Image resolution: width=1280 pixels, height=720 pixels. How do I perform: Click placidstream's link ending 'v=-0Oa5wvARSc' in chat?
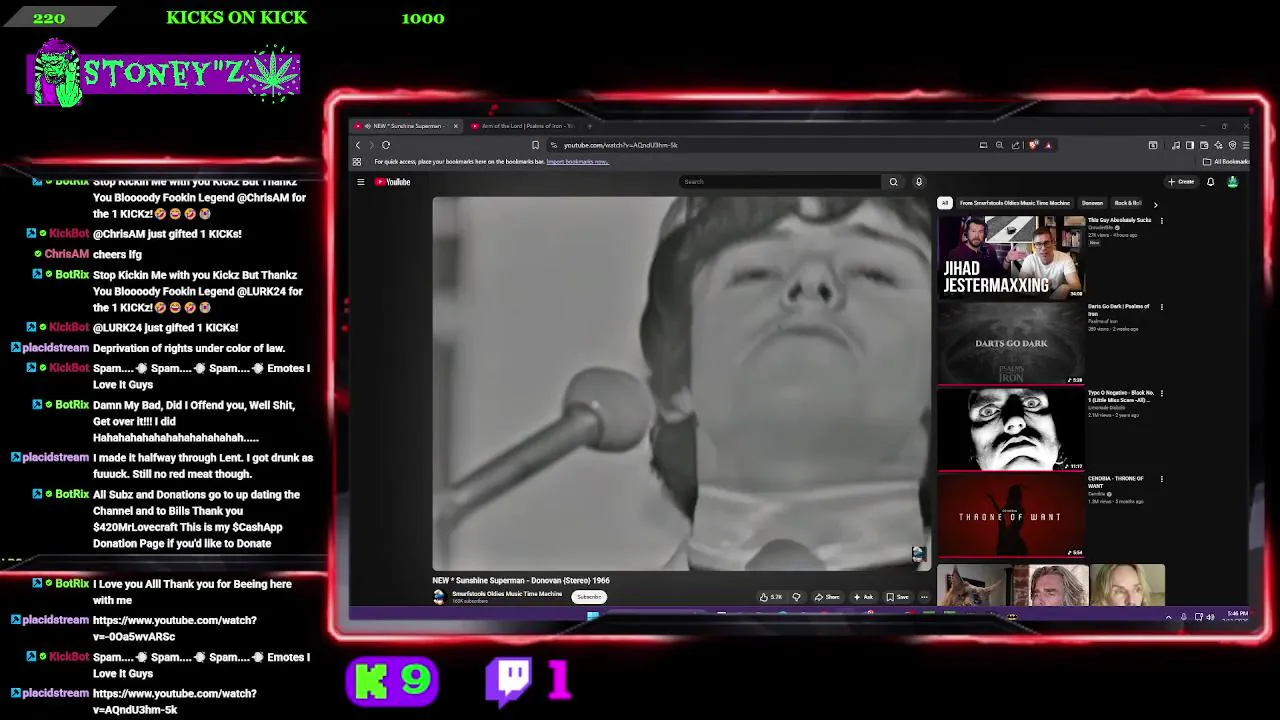175,628
